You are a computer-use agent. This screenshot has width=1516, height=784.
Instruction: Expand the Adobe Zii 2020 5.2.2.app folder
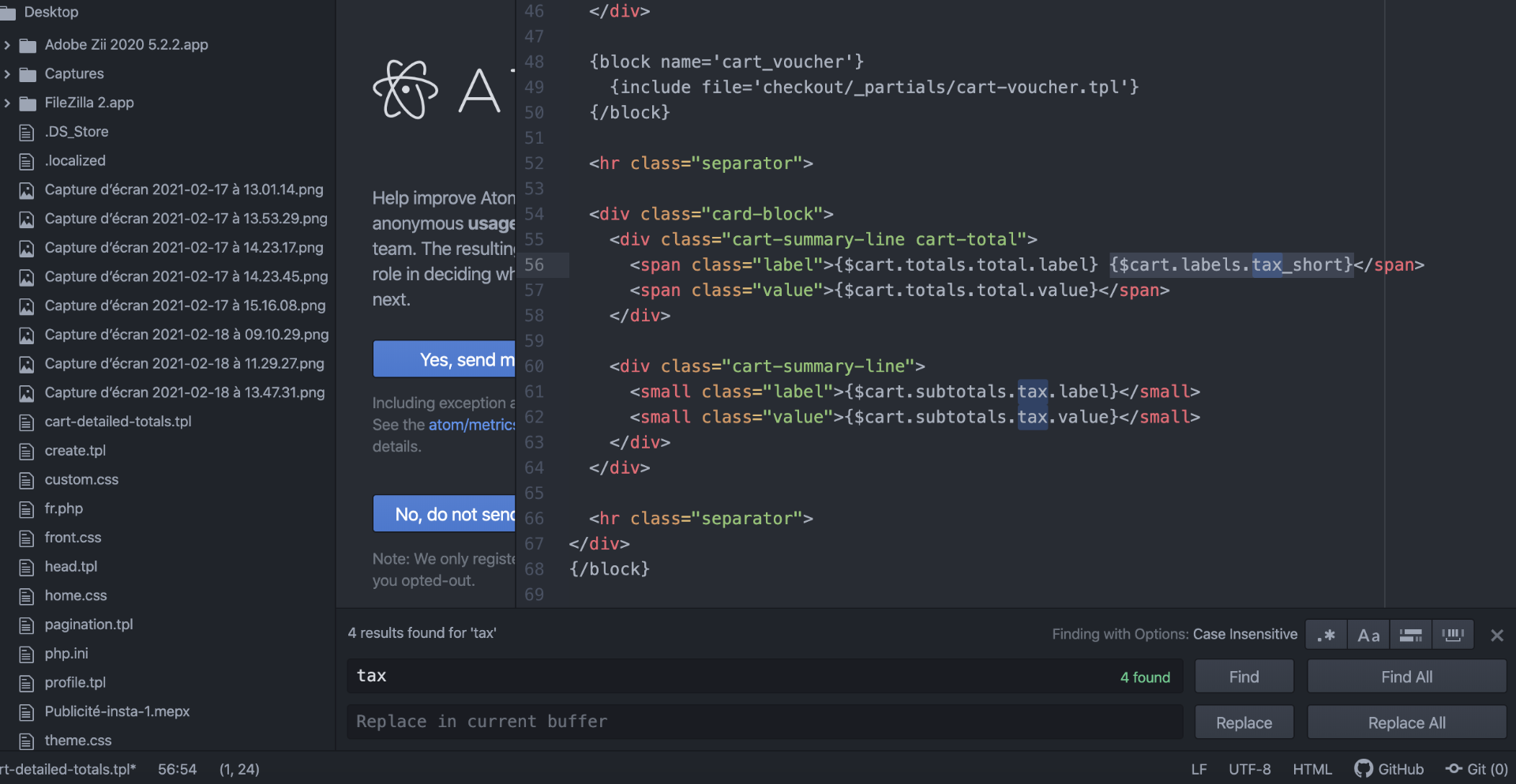point(7,45)
